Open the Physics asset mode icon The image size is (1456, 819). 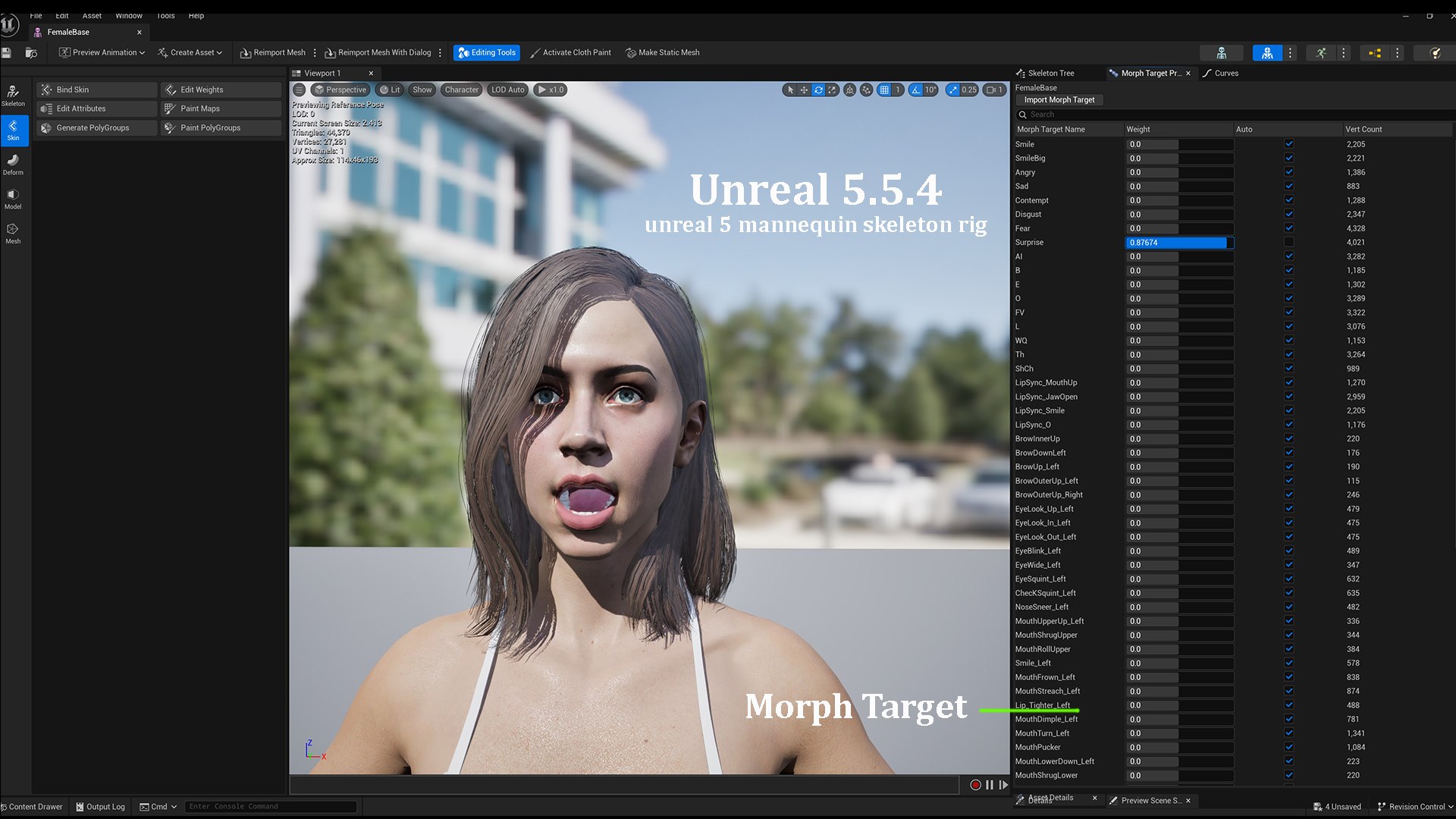[x=1435, y=53]
